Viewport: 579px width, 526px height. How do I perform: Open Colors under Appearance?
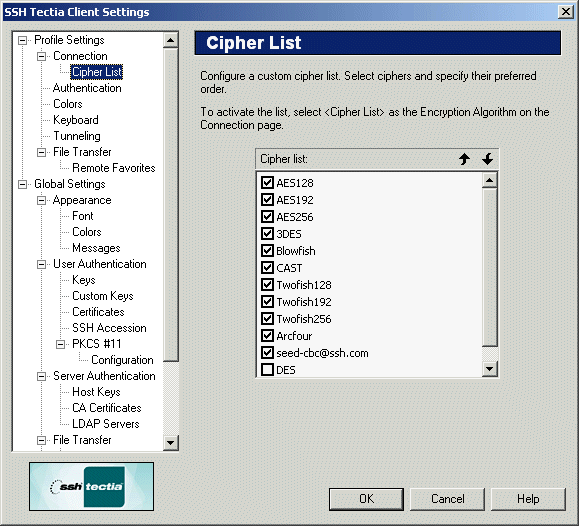pyautogui.click(x=86, y=232)
